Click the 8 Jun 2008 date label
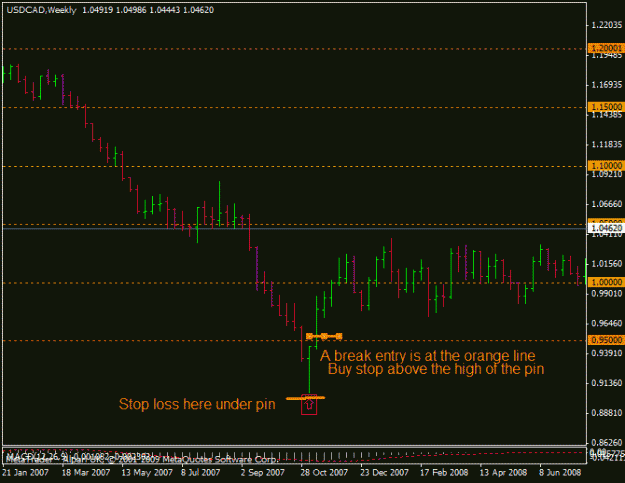The image size is (625, 483). click(x=560, y=473)
